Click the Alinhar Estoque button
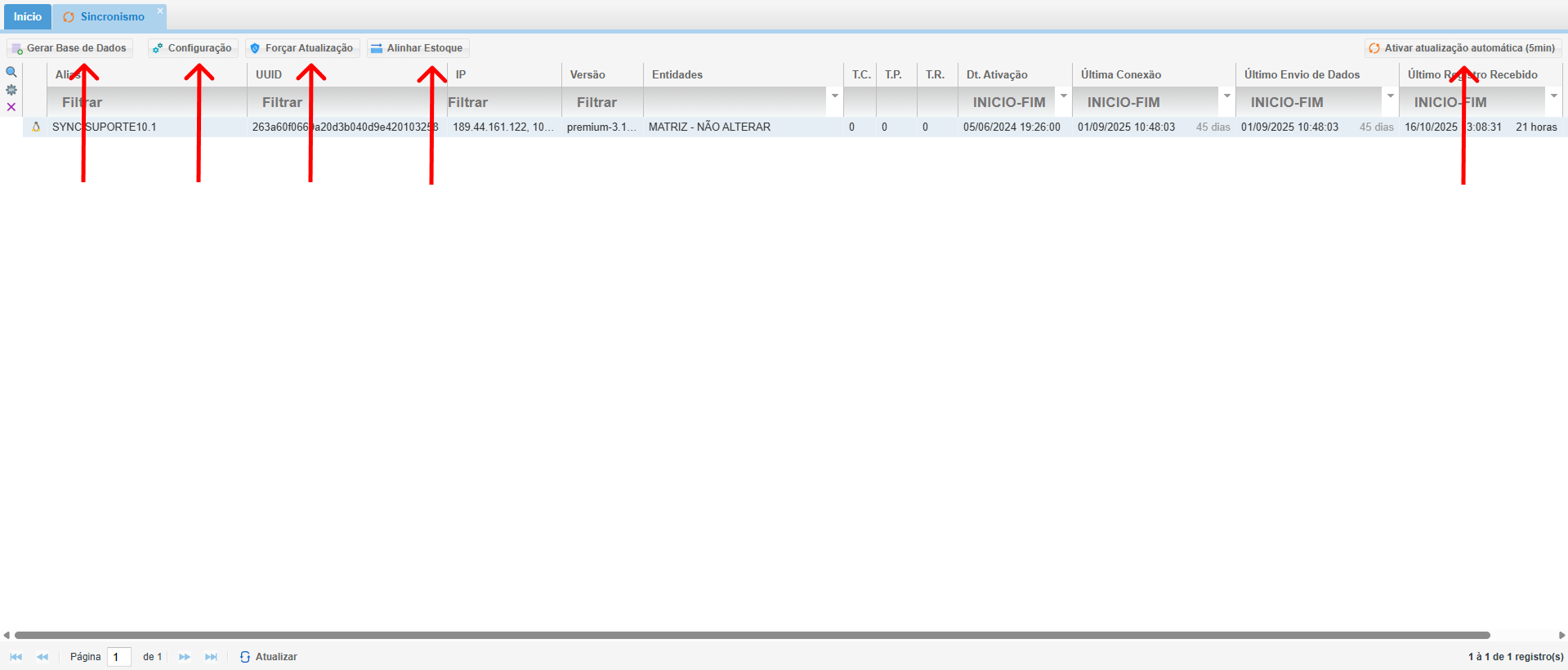This screenshot has width=1568, height=670. point(418,48)
